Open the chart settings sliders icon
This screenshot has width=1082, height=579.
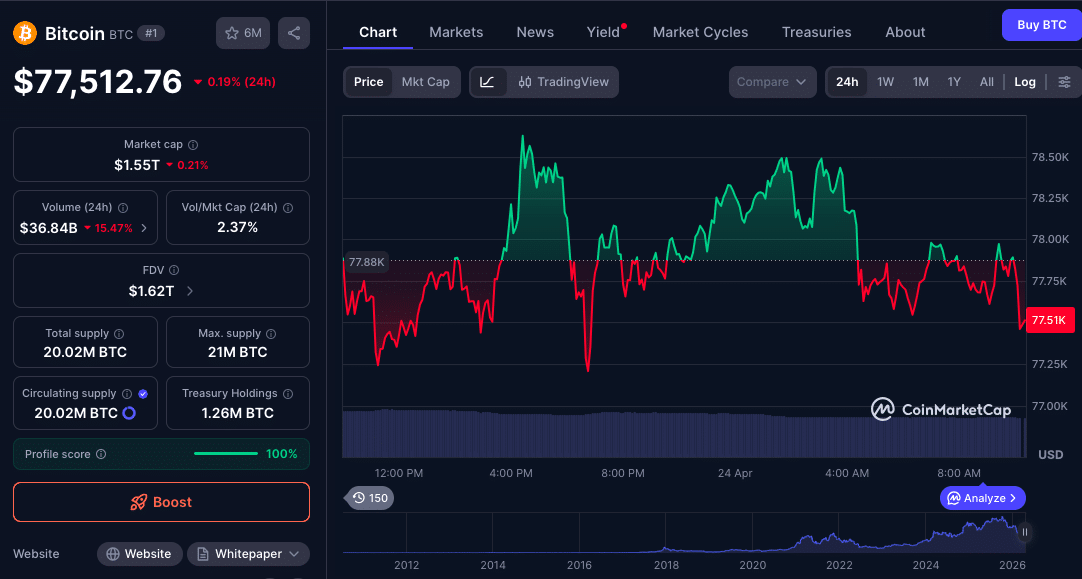[1065, 82]
